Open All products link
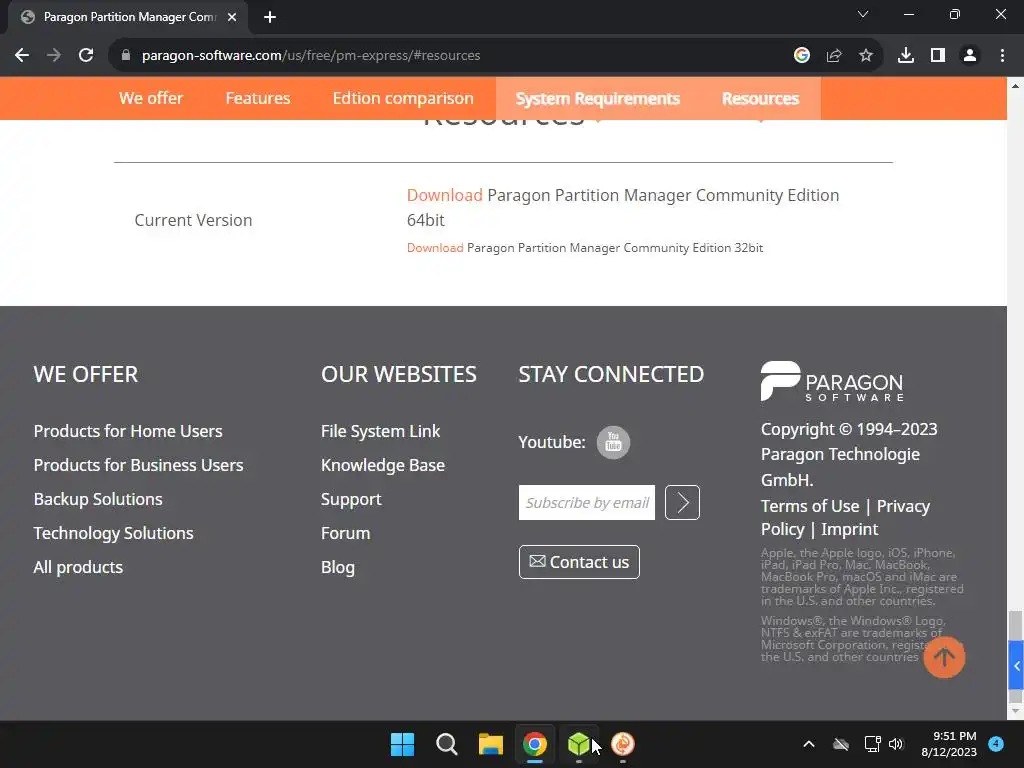Viewport: 1024px width, 768px height. point(78,567)
